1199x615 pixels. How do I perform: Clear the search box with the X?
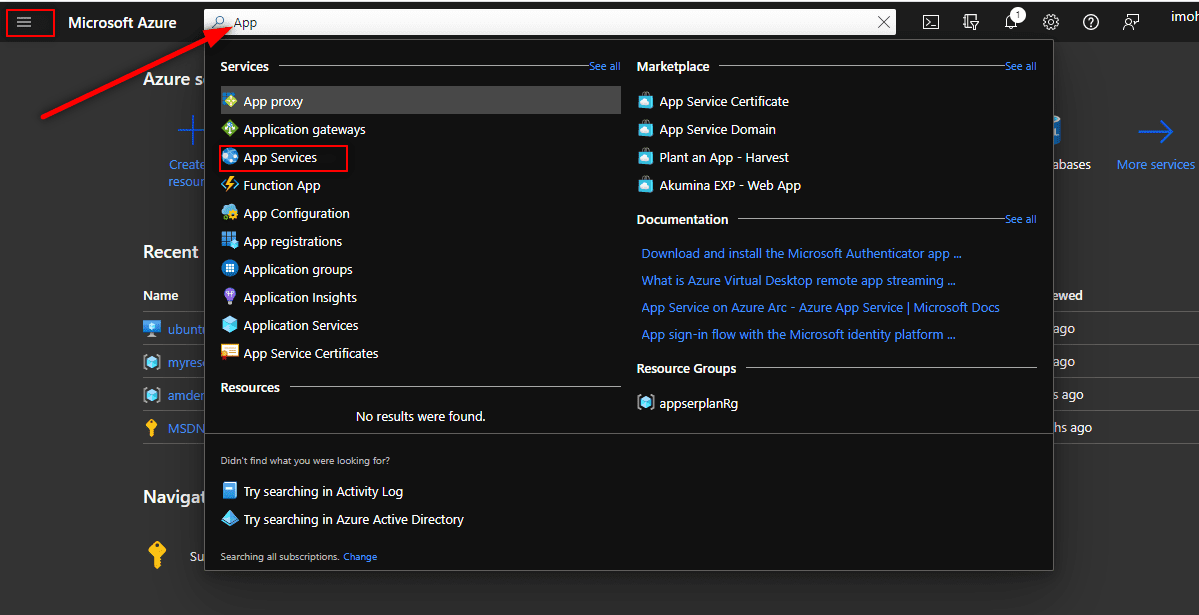point(884,23)
